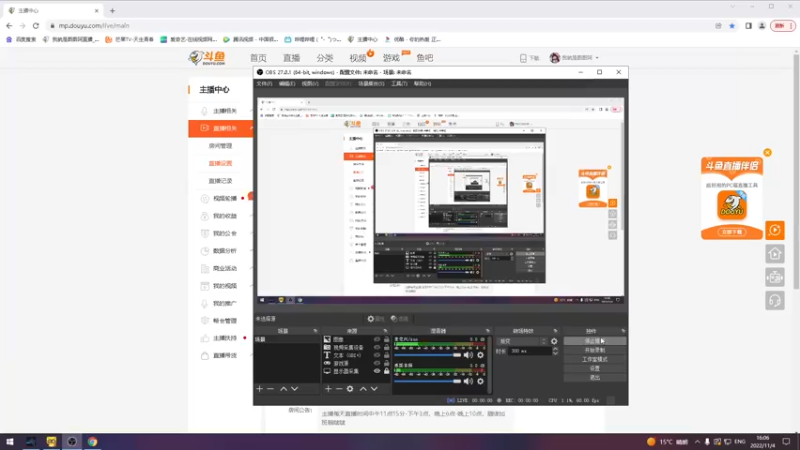Open the 帮助(H) menu in OBS
Viewport: 800px width, 450px height.
pos(422,84)
